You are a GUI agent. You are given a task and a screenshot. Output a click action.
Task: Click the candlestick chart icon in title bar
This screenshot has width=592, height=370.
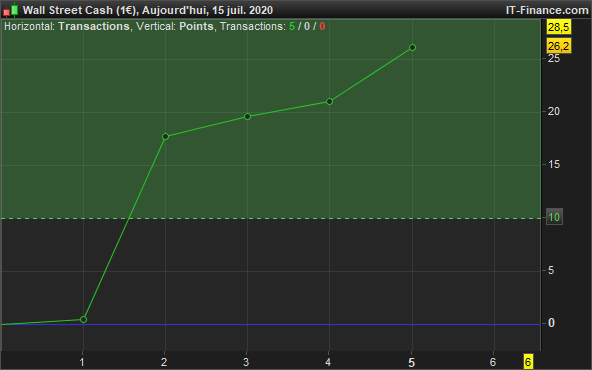(11, 10)
